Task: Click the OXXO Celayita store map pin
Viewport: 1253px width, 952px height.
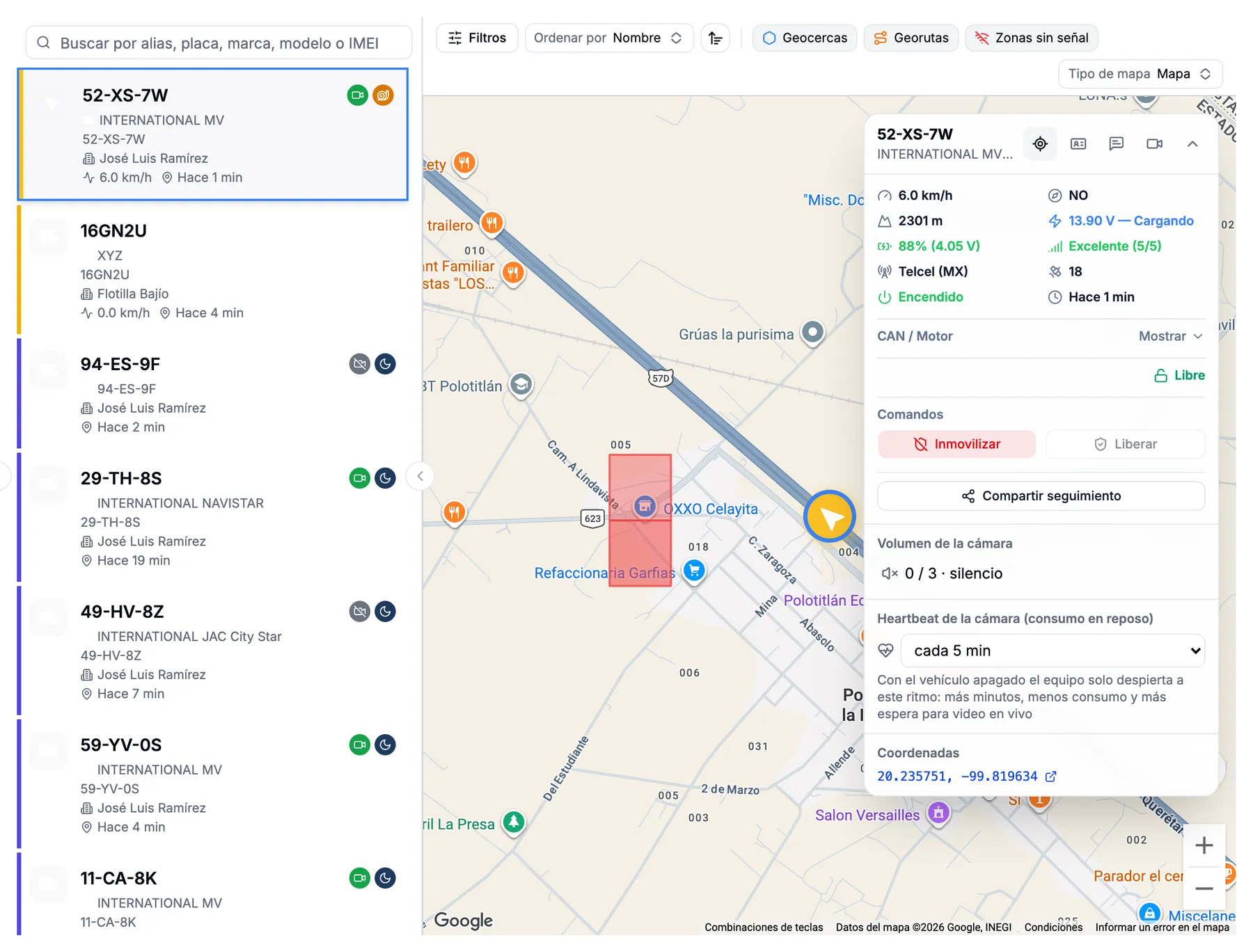Action: [x=645, y=507]
